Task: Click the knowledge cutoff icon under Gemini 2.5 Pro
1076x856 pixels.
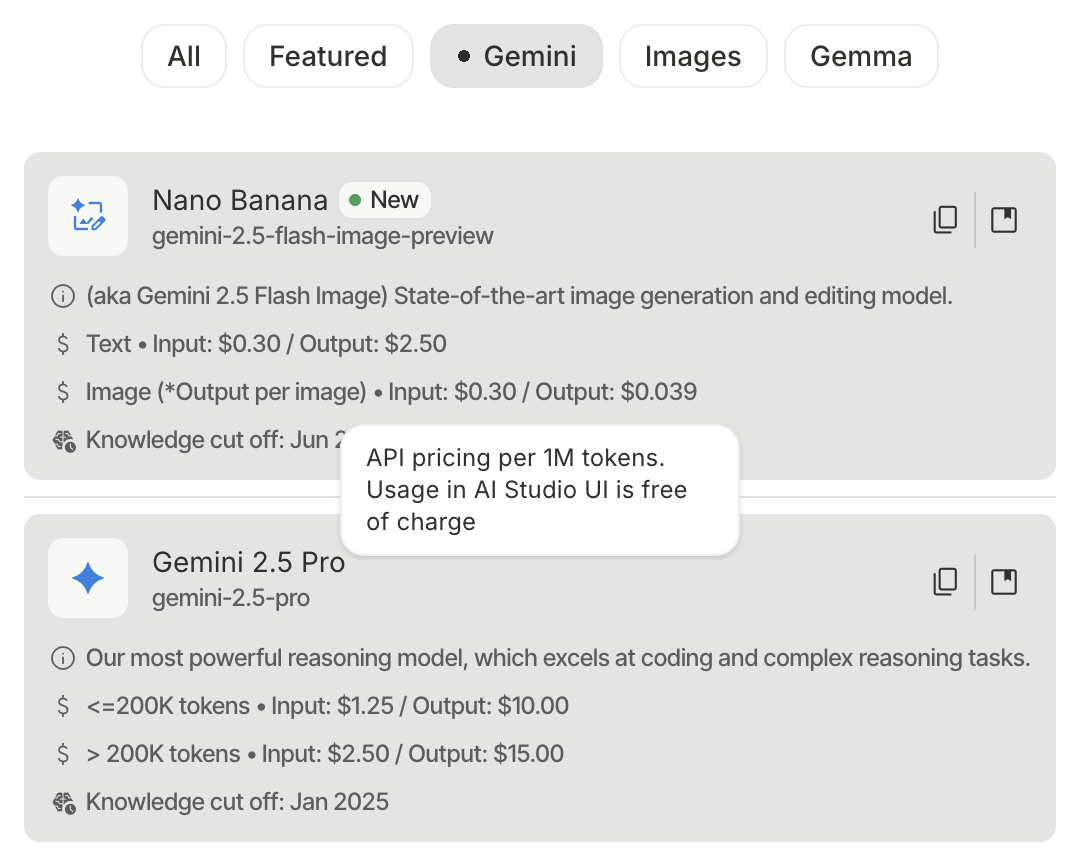Action: 63,801
